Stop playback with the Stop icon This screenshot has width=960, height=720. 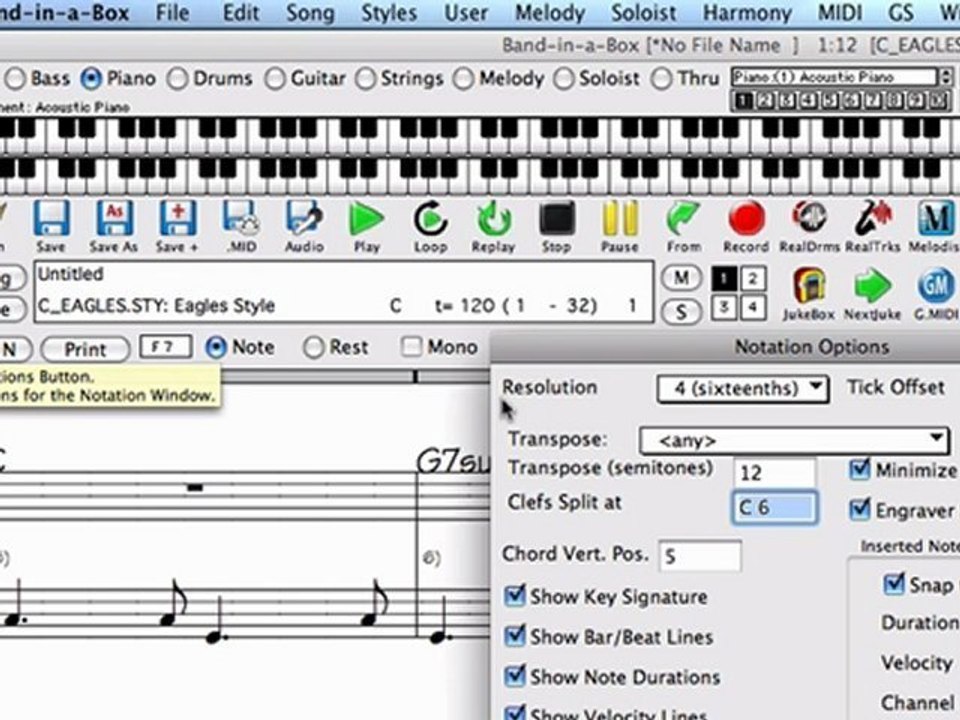click(557, 219)
